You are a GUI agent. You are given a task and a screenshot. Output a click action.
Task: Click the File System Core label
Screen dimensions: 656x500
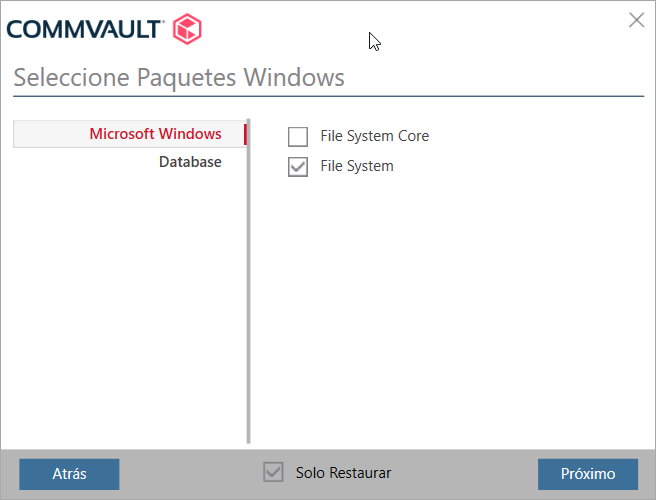pyautogui.click(x=374, y=136)
